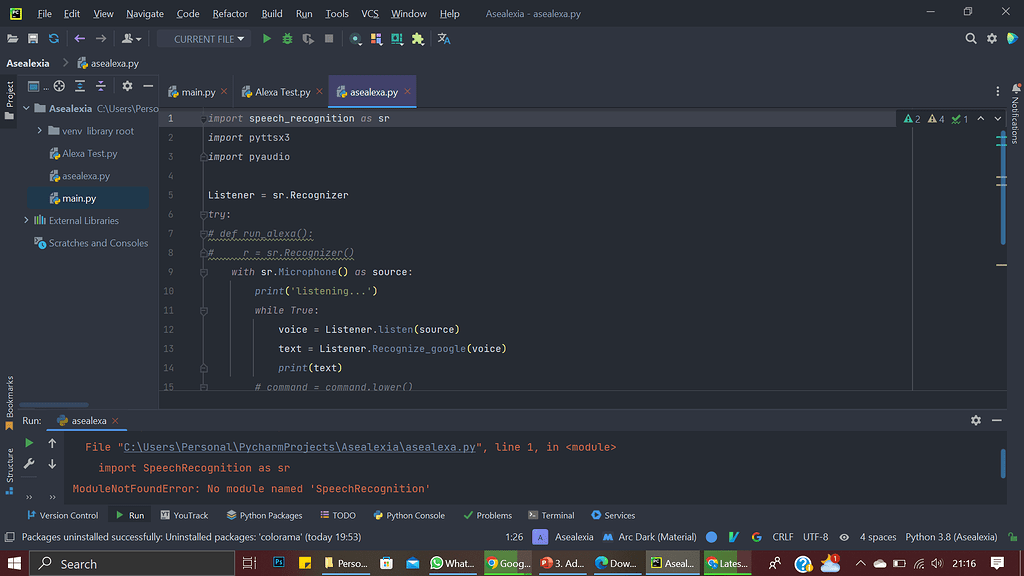Open the Windows Start button
1024x576 pixels.
tap(14, 563)
